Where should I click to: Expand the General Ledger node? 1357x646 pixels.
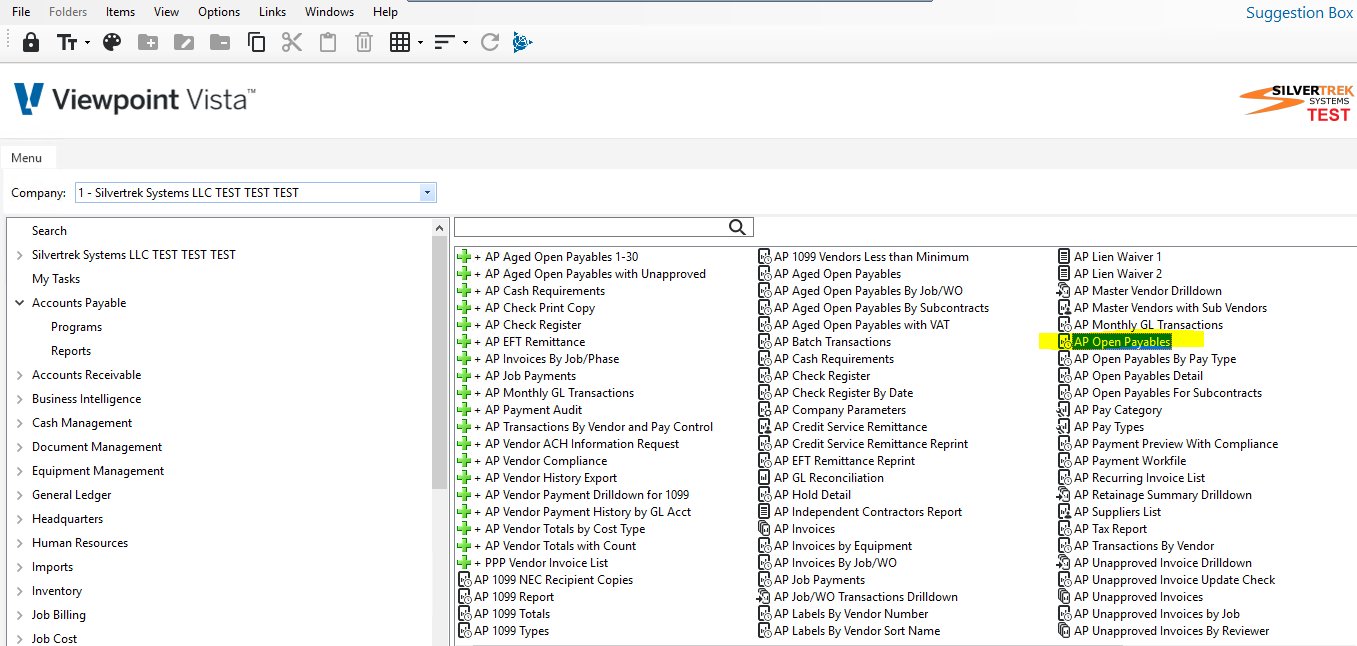tap(19, 495)
